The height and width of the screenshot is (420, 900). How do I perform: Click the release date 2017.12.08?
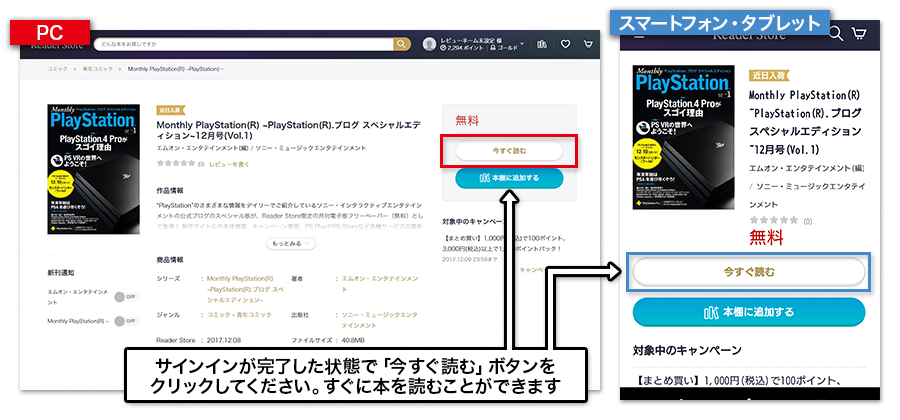(x=224, y=340)
